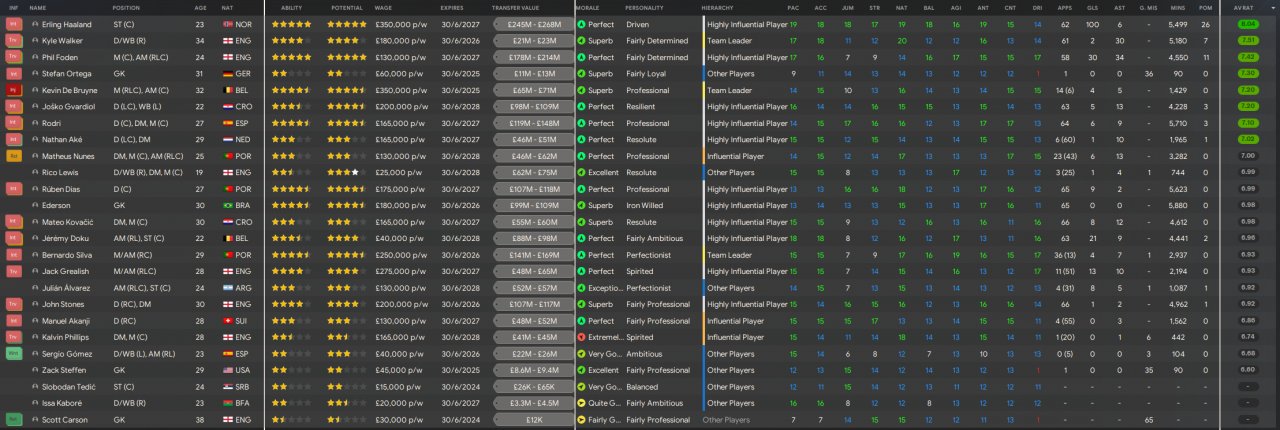Click Kalvin Phillips' red morale icon

coord(582,337)
